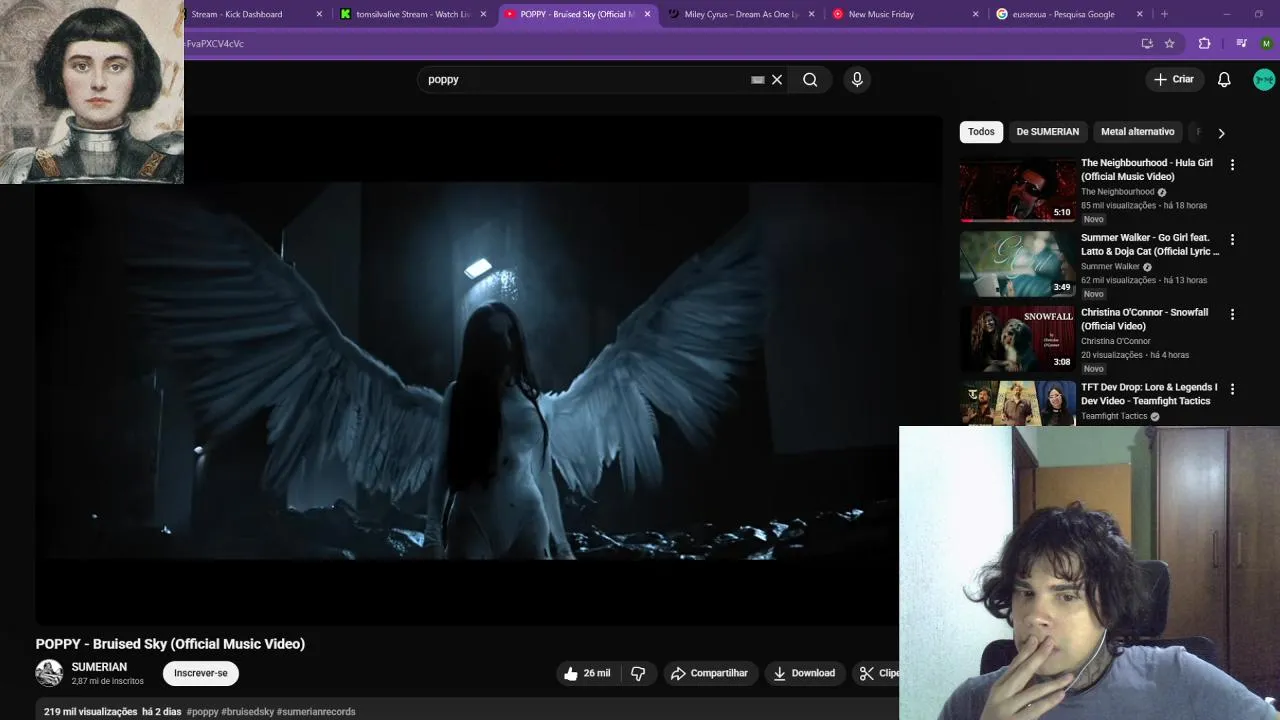Open TFT Dev Drop video thumbnail

pos(1017,403)
